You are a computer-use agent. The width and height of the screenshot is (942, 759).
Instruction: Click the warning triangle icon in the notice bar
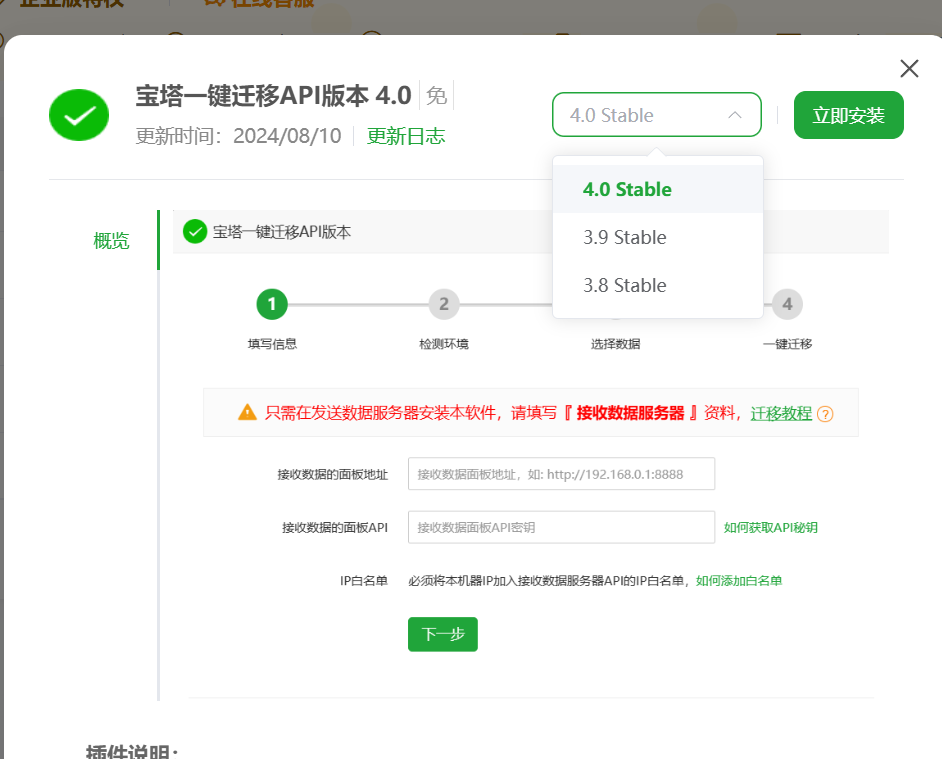point(247,412)
